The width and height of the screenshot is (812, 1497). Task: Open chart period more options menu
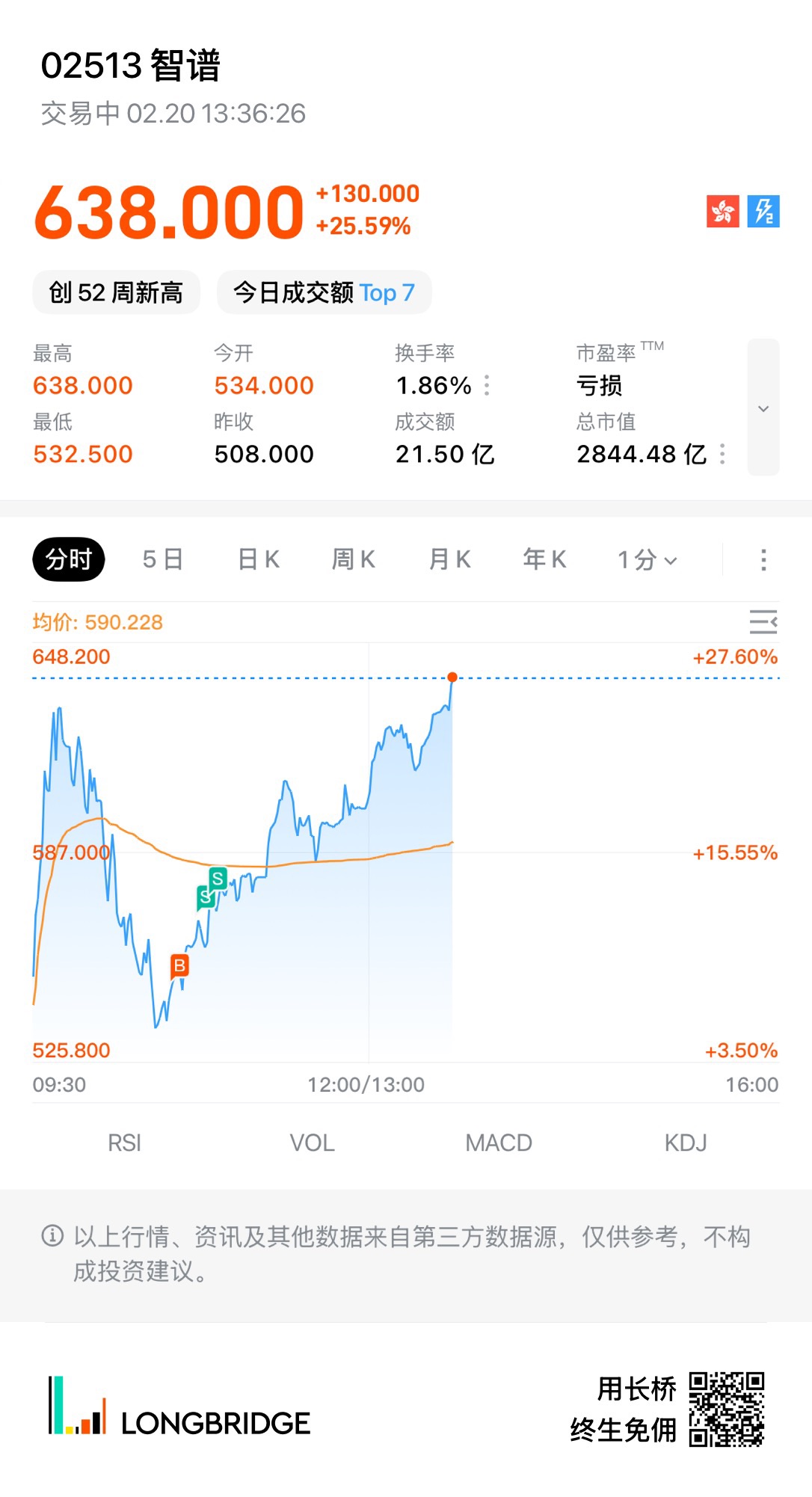tap(763, 559)
